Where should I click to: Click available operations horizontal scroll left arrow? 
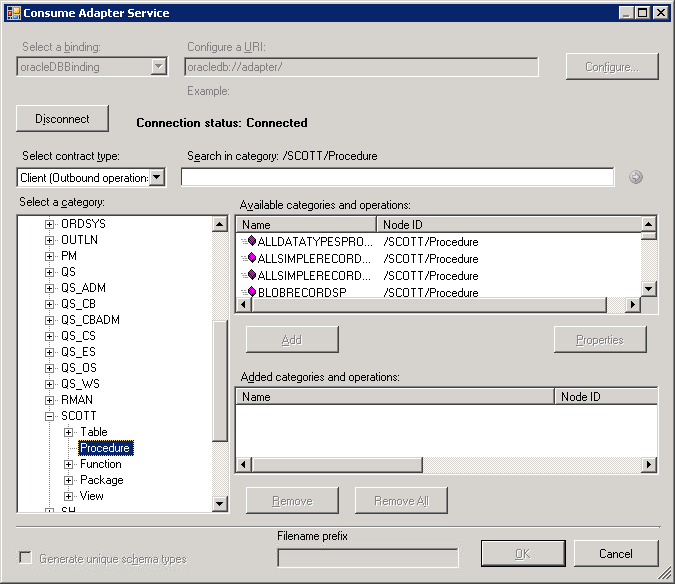pos(244,304)
